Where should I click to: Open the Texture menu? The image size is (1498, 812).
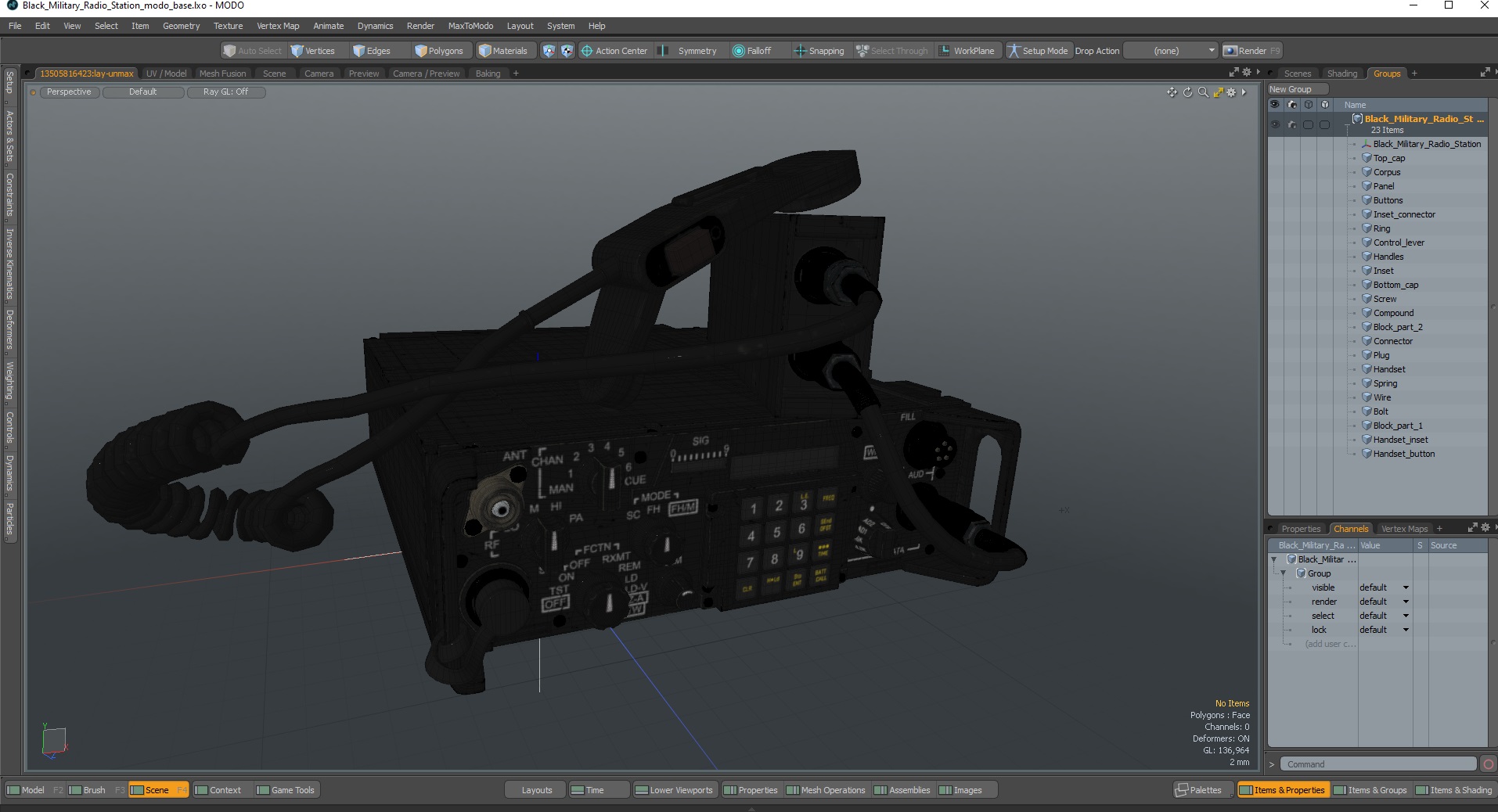[x=228, y=26]
